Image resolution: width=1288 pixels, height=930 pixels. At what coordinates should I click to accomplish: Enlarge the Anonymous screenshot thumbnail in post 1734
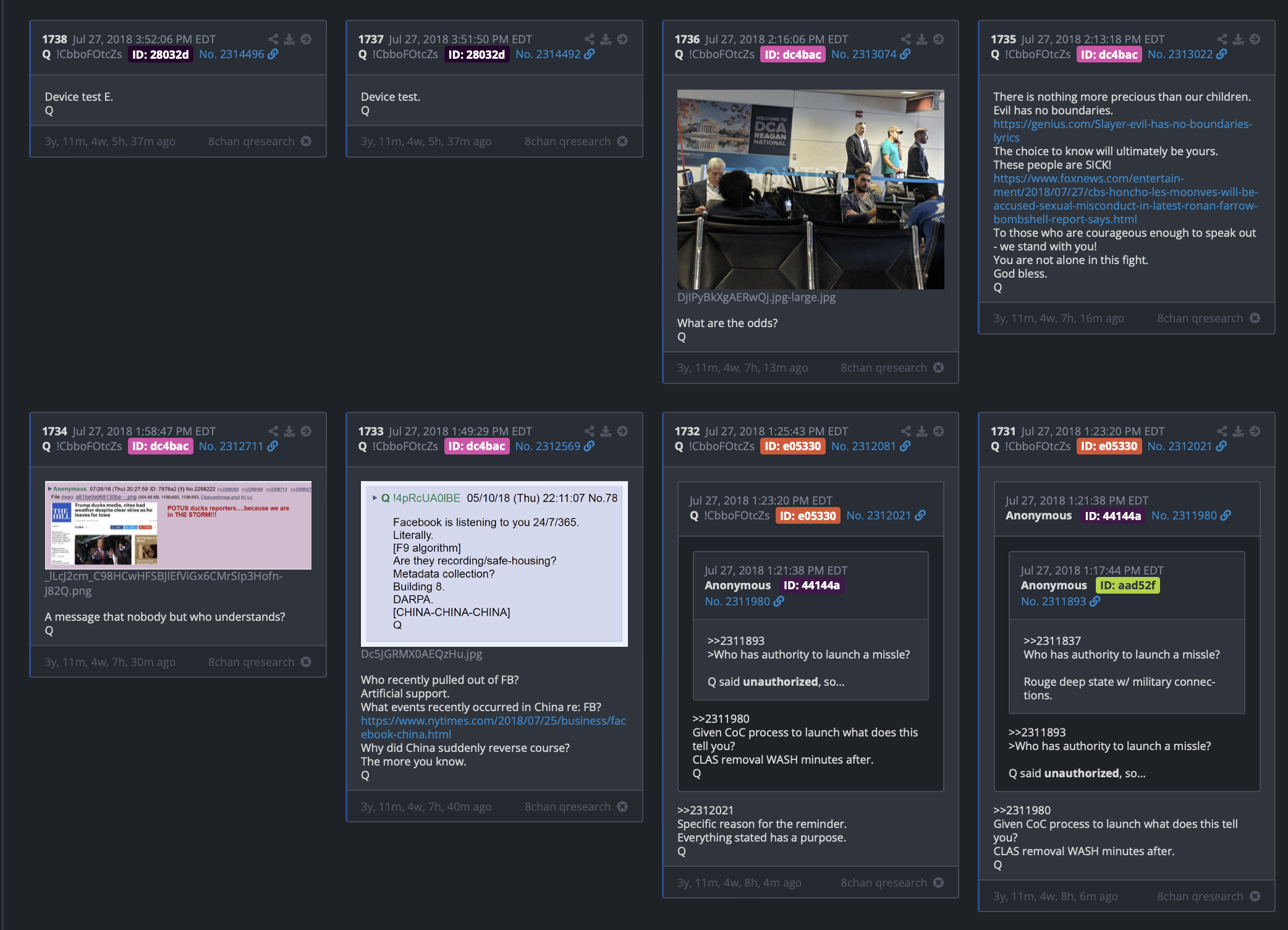click(178, 525)
